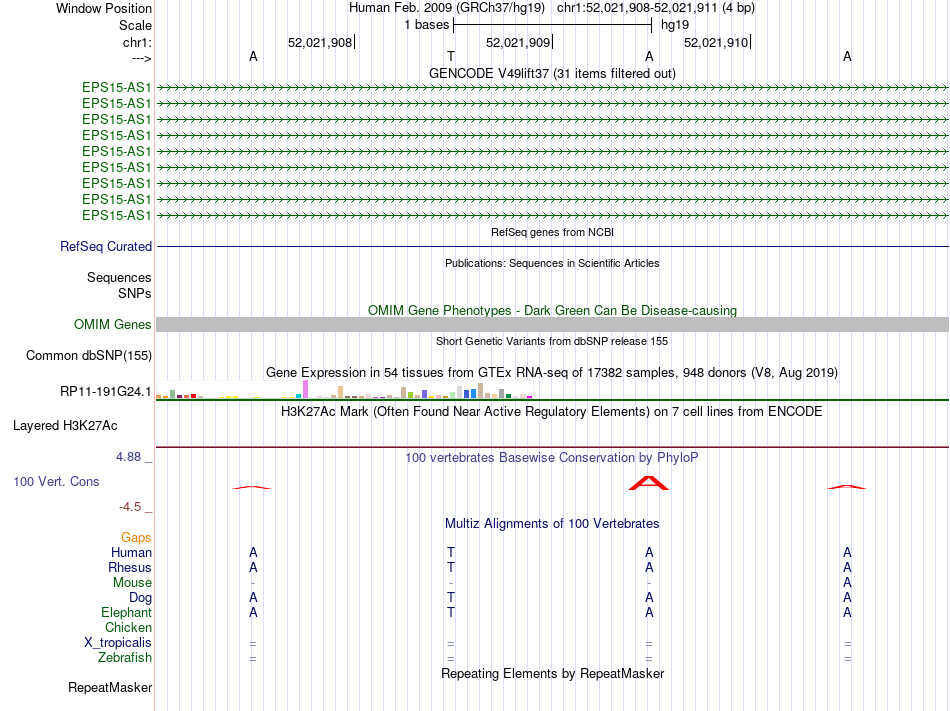Click the 4.88 conservation scale value
This screenshot has height=711, width=950.
(x=128, y=457)
